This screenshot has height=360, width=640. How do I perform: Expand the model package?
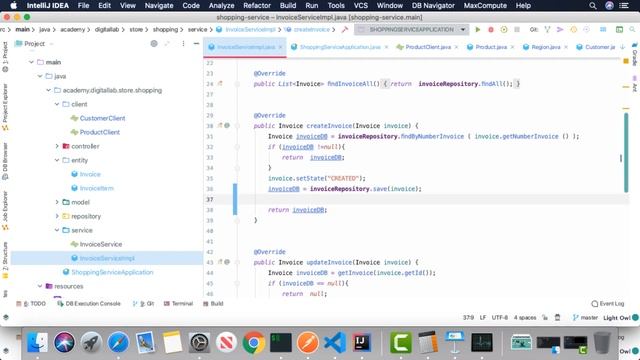pos(57,202)
